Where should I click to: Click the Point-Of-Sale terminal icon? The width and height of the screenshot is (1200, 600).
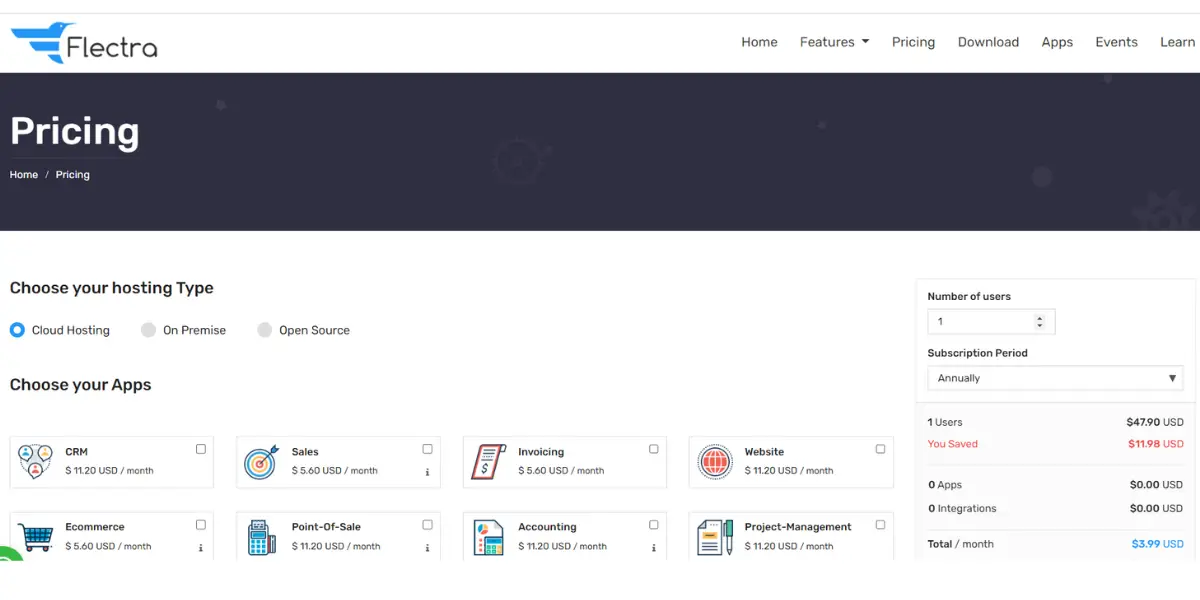(261, 537)
